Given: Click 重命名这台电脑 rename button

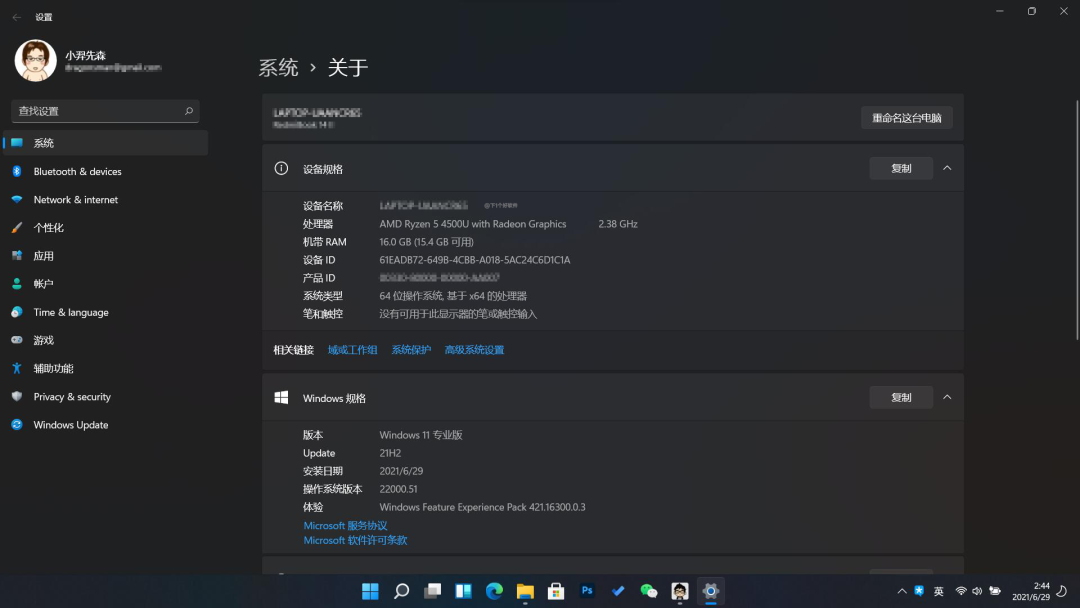Looking at the screenshot, I should pos(906,118).
